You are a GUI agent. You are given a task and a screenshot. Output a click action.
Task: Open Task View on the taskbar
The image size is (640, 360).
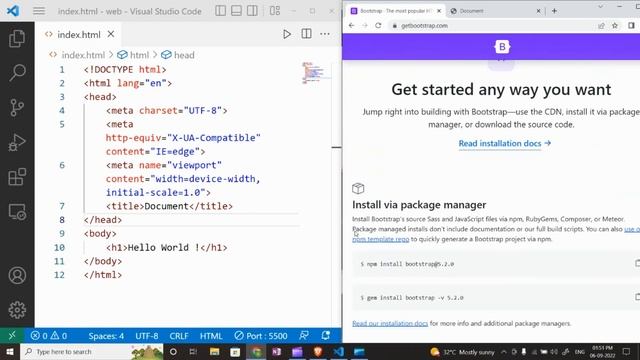(x=193, y=351)
